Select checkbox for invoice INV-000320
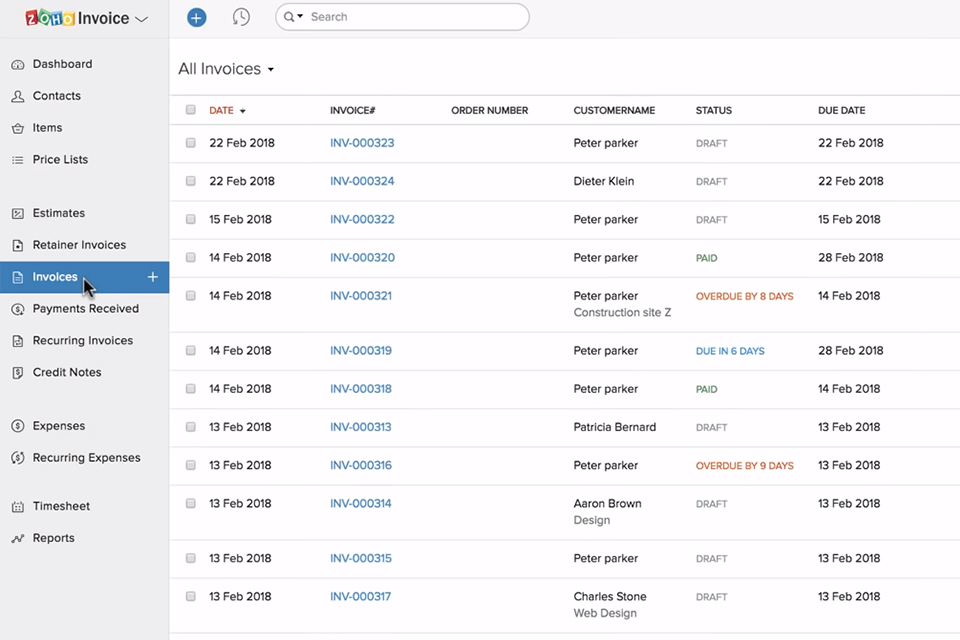The height and width of the screenshot is (640, 960). 191,258
